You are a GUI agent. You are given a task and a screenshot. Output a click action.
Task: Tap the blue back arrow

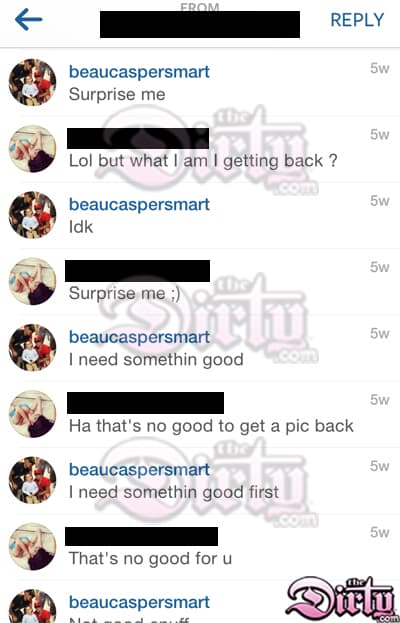coord(29,19)
